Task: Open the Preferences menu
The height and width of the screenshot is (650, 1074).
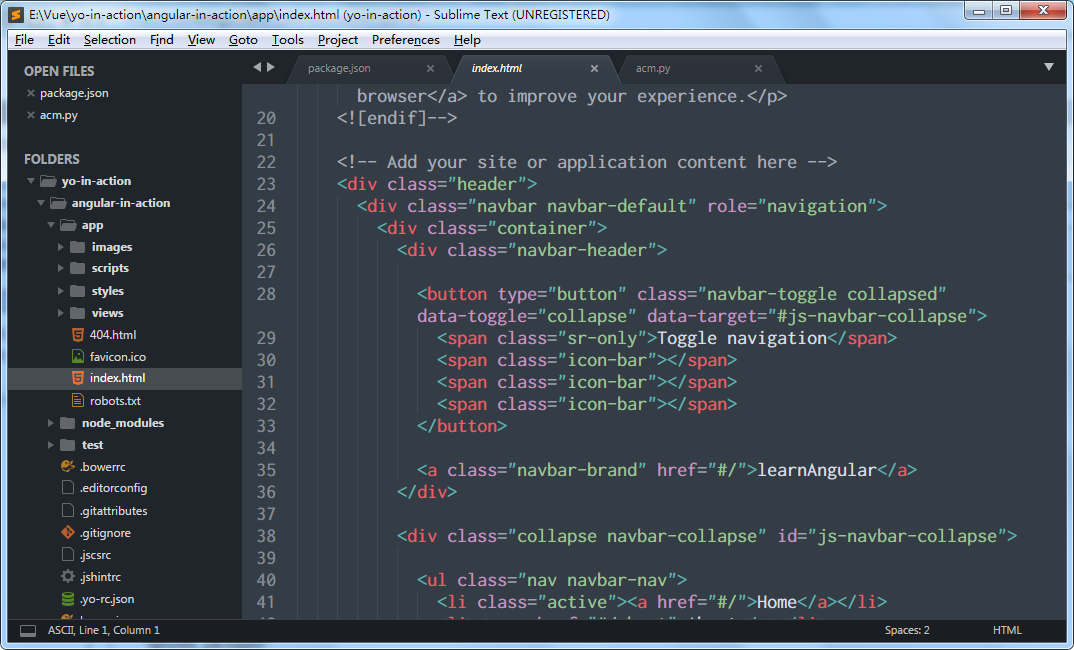Action: [x=405, y=40]
